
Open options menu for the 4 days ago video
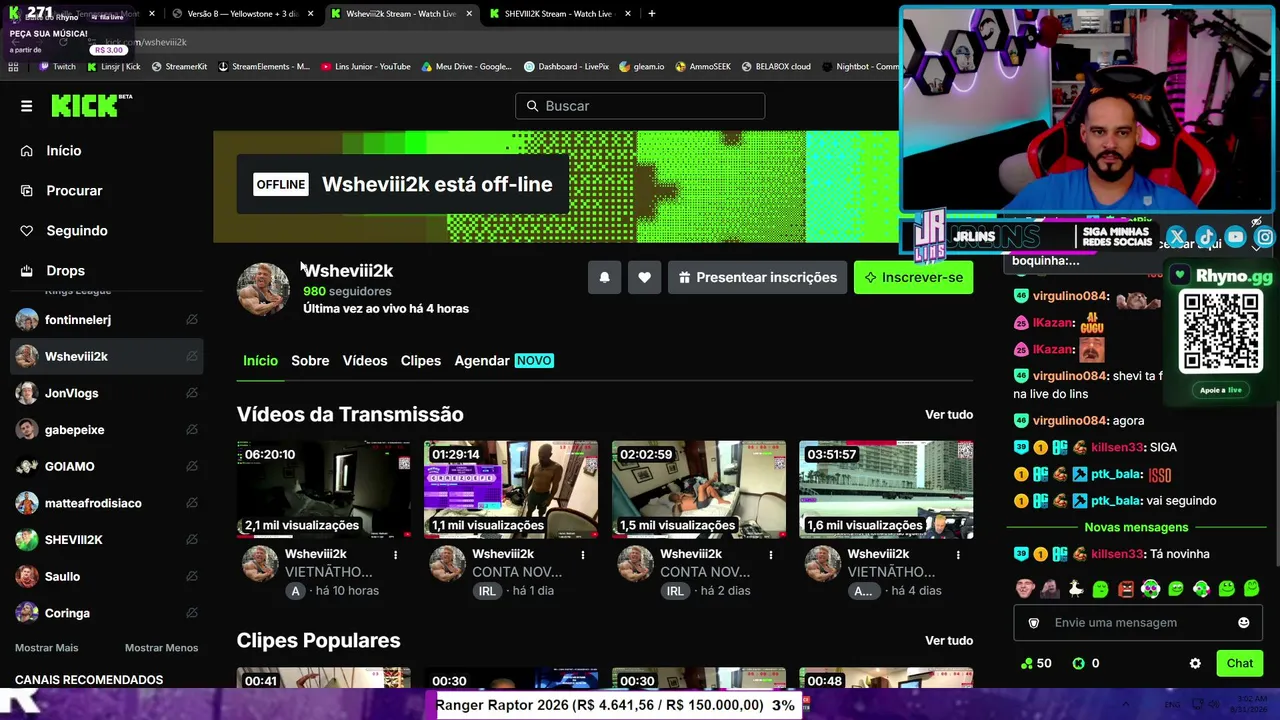pos(958,555)
